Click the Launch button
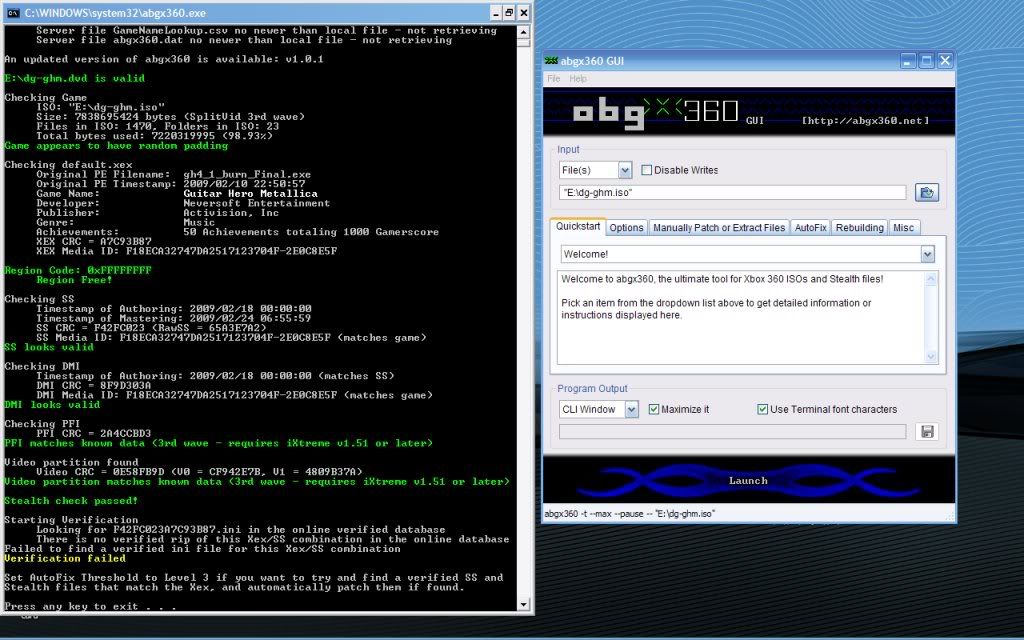This screenshot has width=1024, height=640. click(x=748, y=481)
